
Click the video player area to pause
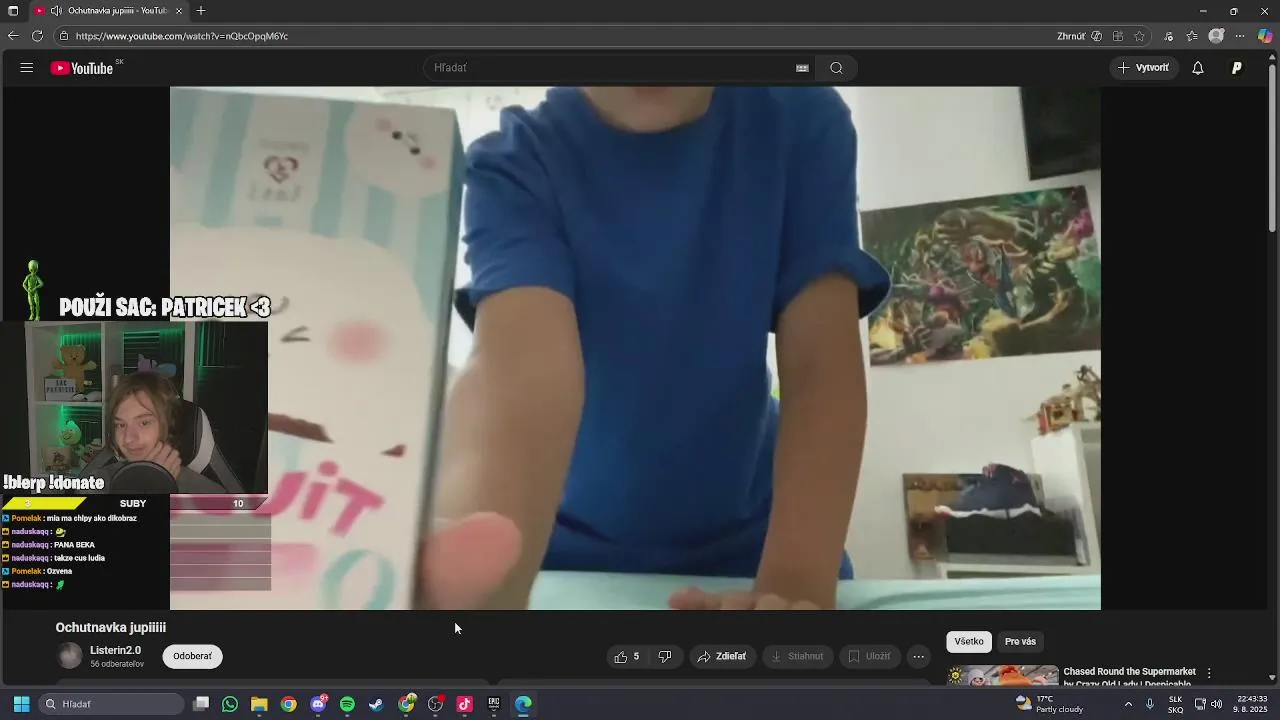point(635,348)
